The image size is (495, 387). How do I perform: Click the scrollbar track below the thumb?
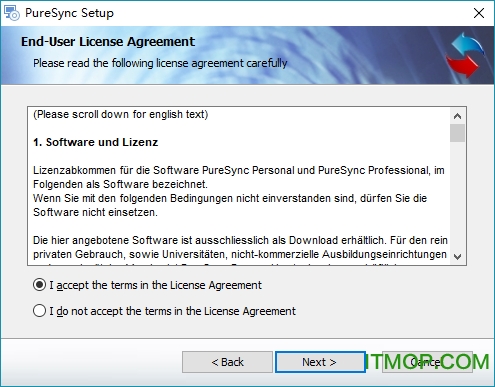click(x=457, y=195)
